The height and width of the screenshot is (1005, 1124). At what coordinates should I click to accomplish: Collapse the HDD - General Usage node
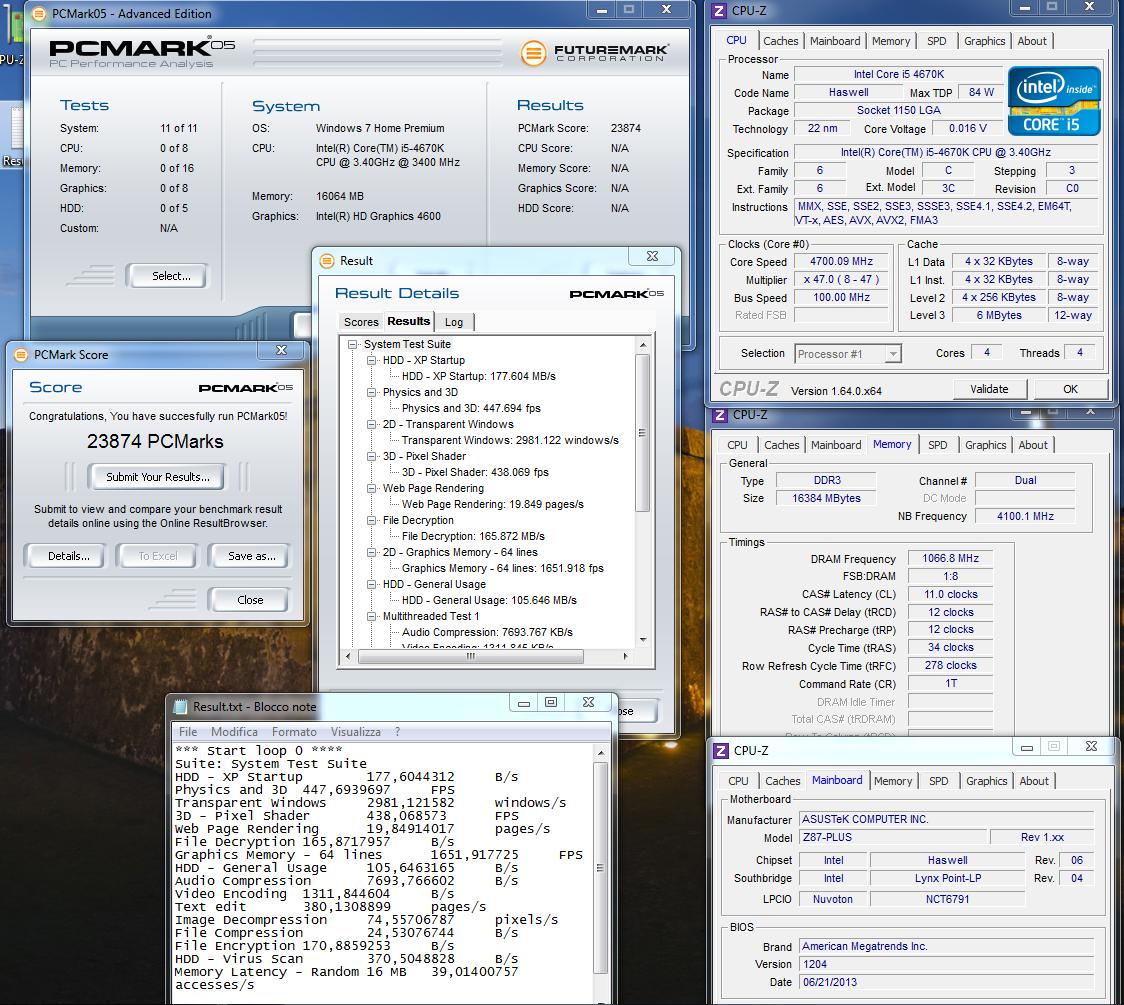[371, 584]
